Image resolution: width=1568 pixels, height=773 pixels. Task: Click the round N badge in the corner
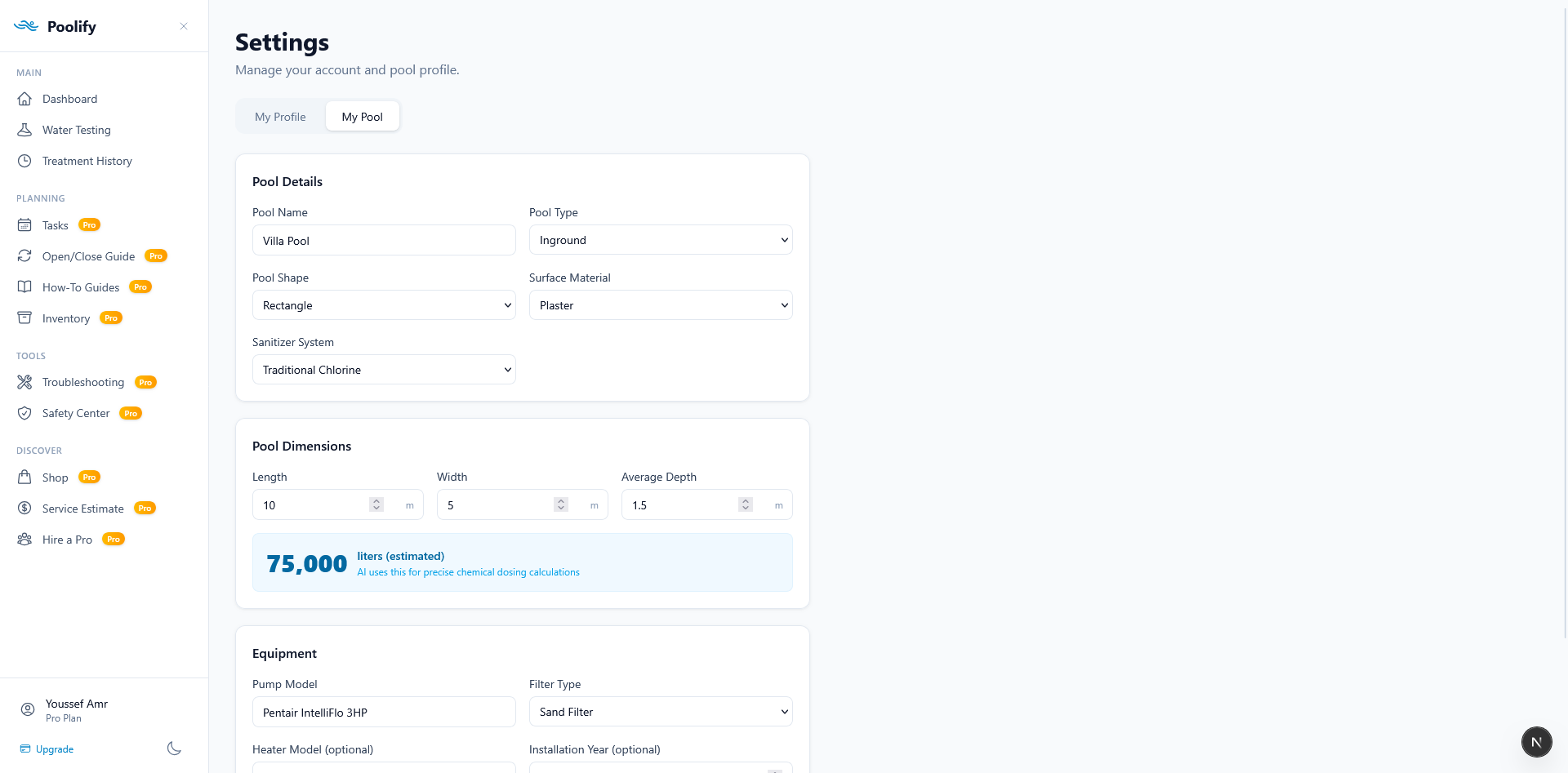point(1536,742)
